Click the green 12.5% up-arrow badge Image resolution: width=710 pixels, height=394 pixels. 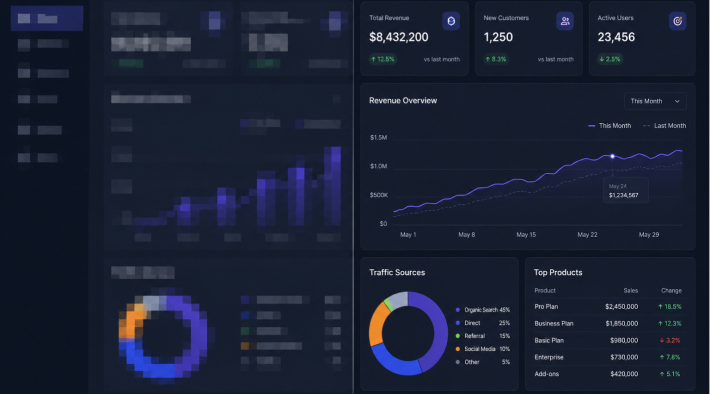click(383, 59)
